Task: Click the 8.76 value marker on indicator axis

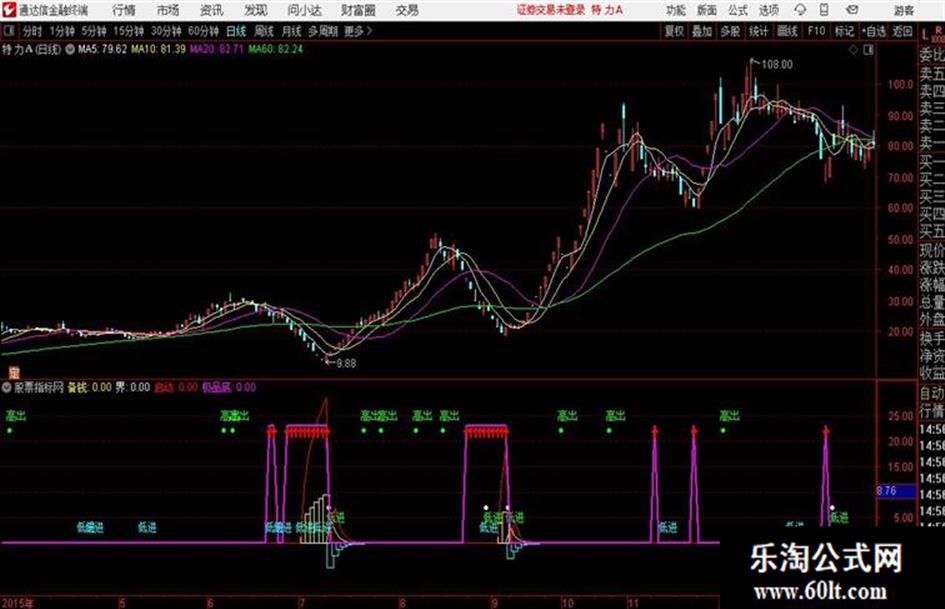Action: 894,491
